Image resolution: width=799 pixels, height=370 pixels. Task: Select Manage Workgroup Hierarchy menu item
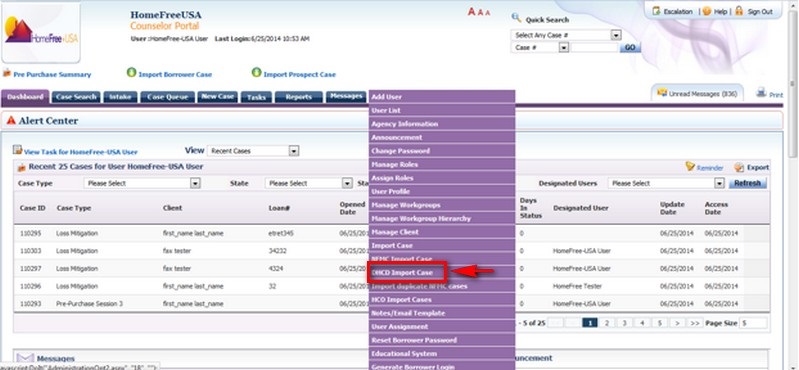(442, 218)
